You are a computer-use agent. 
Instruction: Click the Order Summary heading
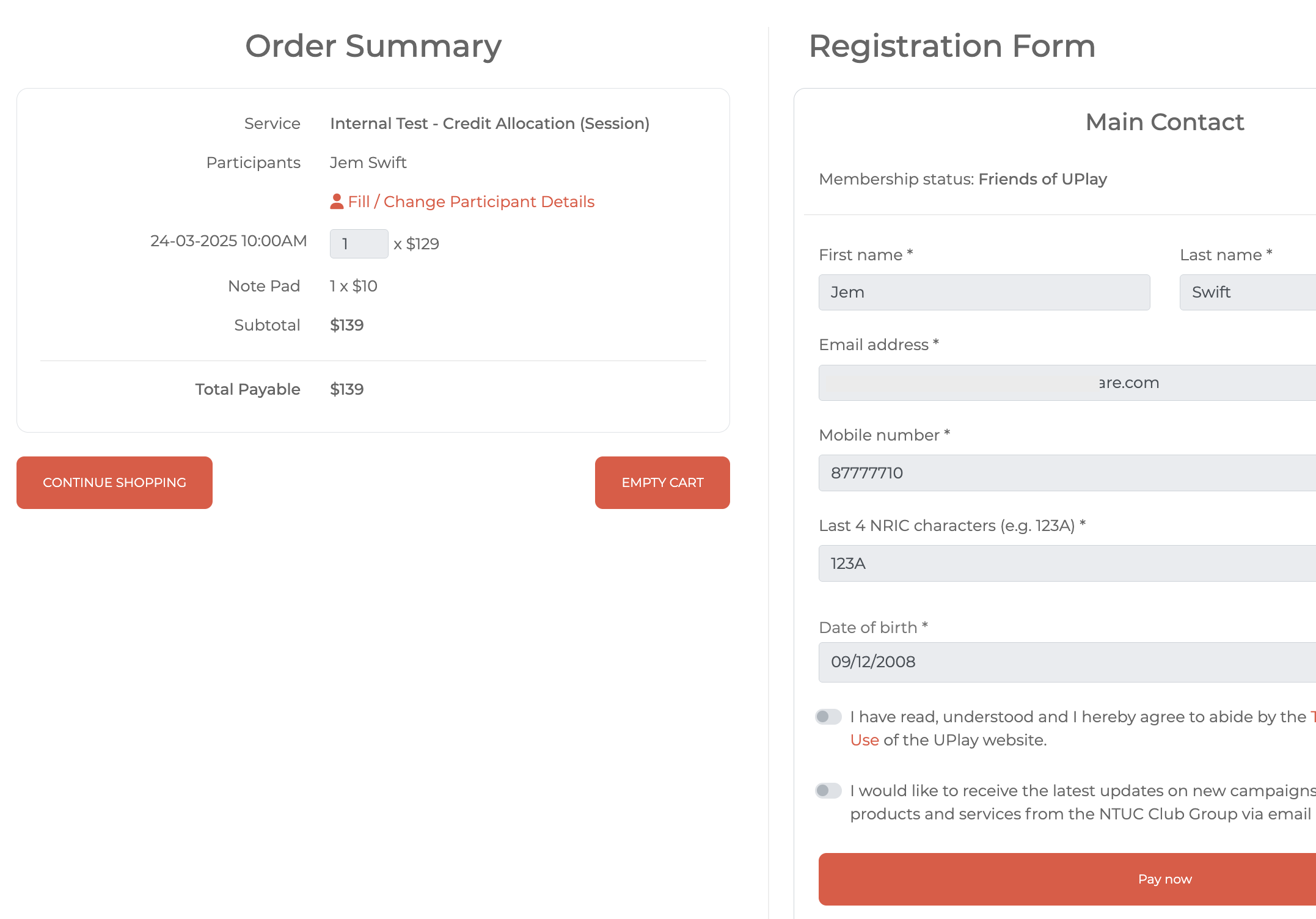coord(373,46)
